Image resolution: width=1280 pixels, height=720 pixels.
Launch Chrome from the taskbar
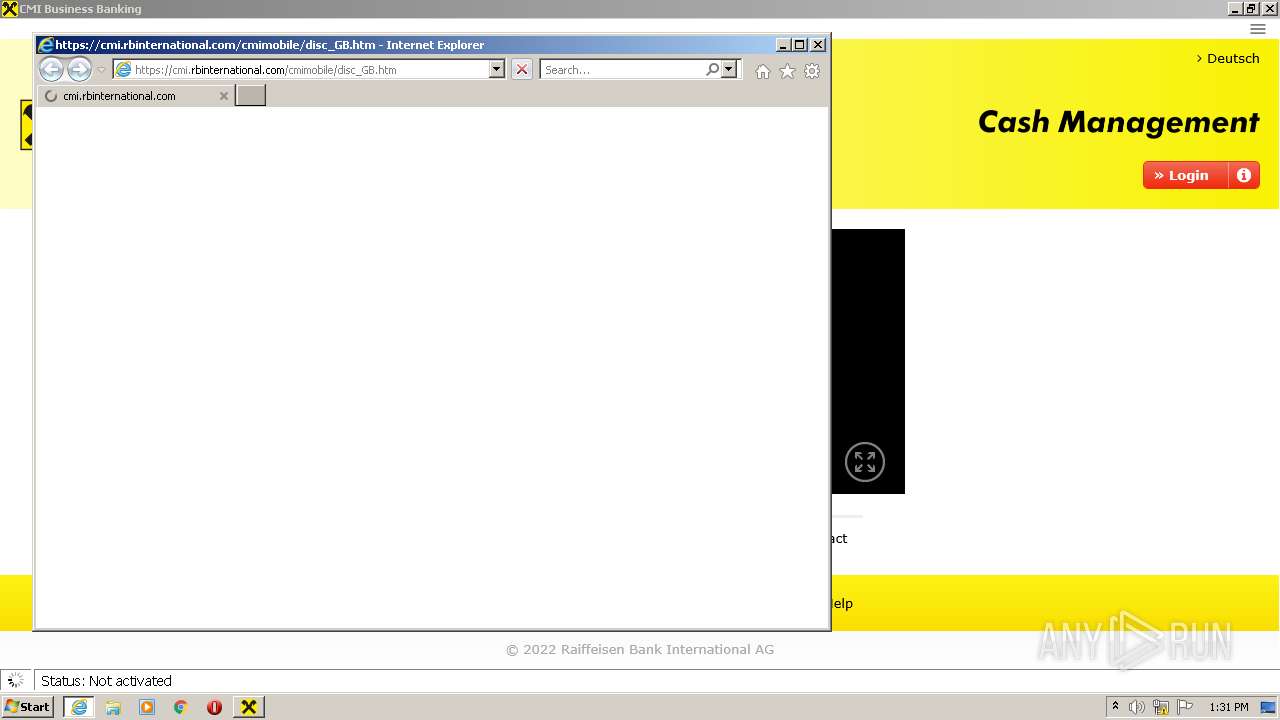[181, 707]
